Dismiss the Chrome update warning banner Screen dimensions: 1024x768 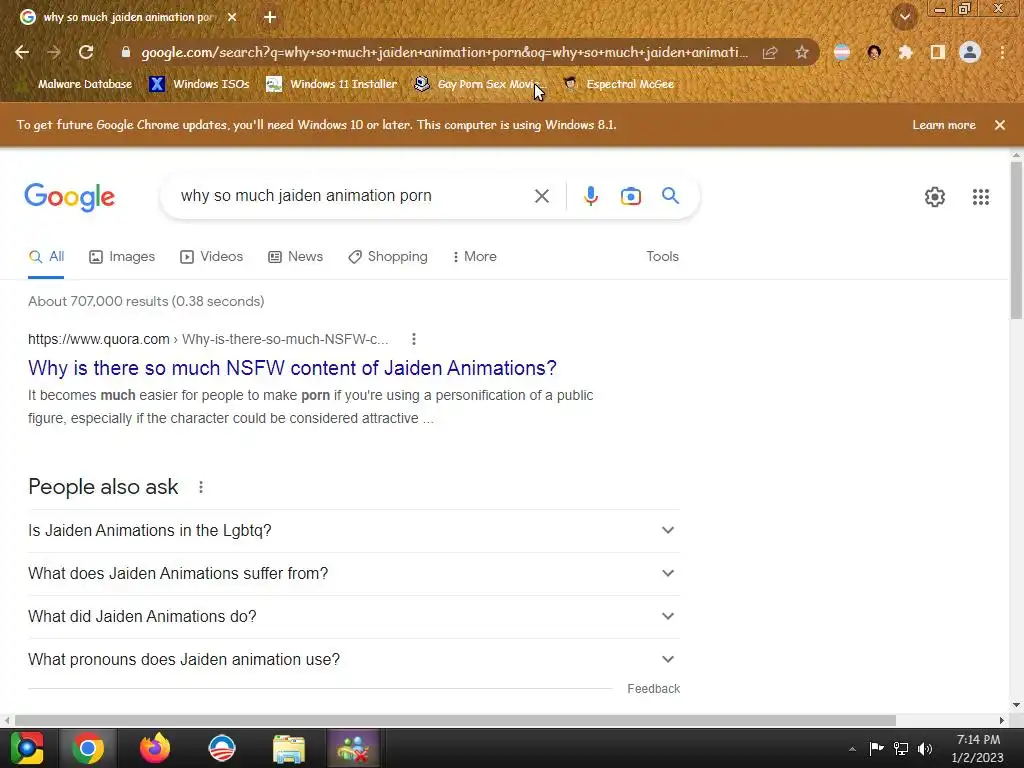click(x=1000, y=125)
